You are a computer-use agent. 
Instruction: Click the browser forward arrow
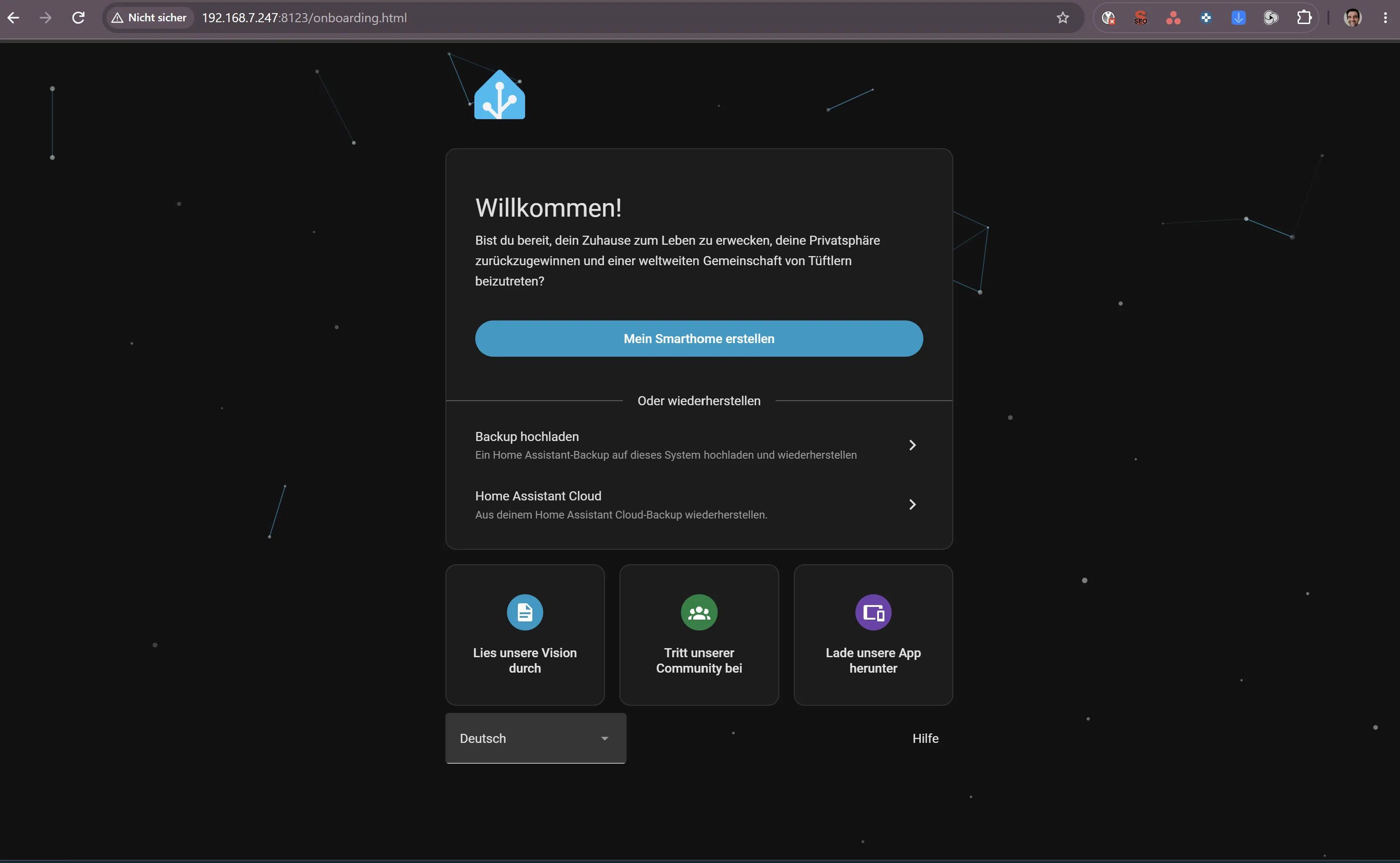click(46, 18)
